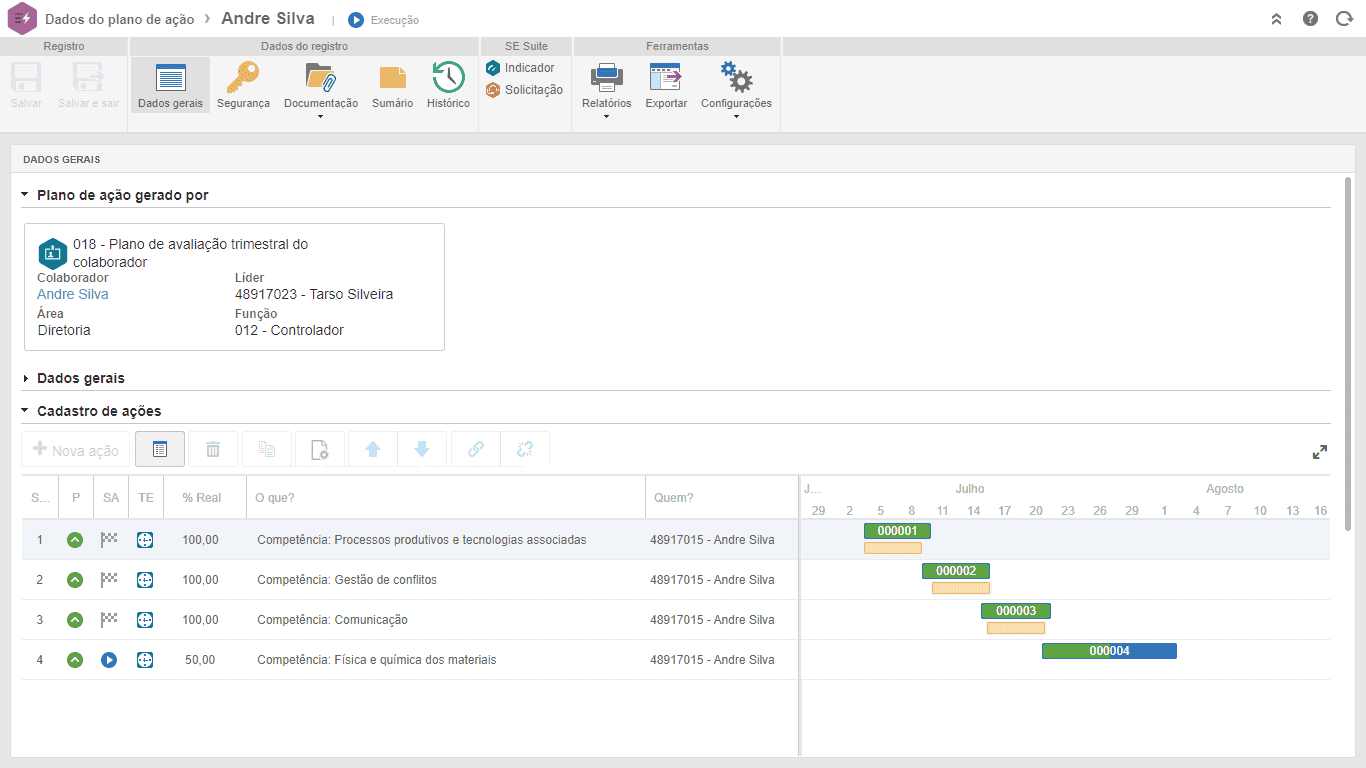The image size is (1366, 768).
Task: Click the move action down arrow
Action: tap(422, 450)
